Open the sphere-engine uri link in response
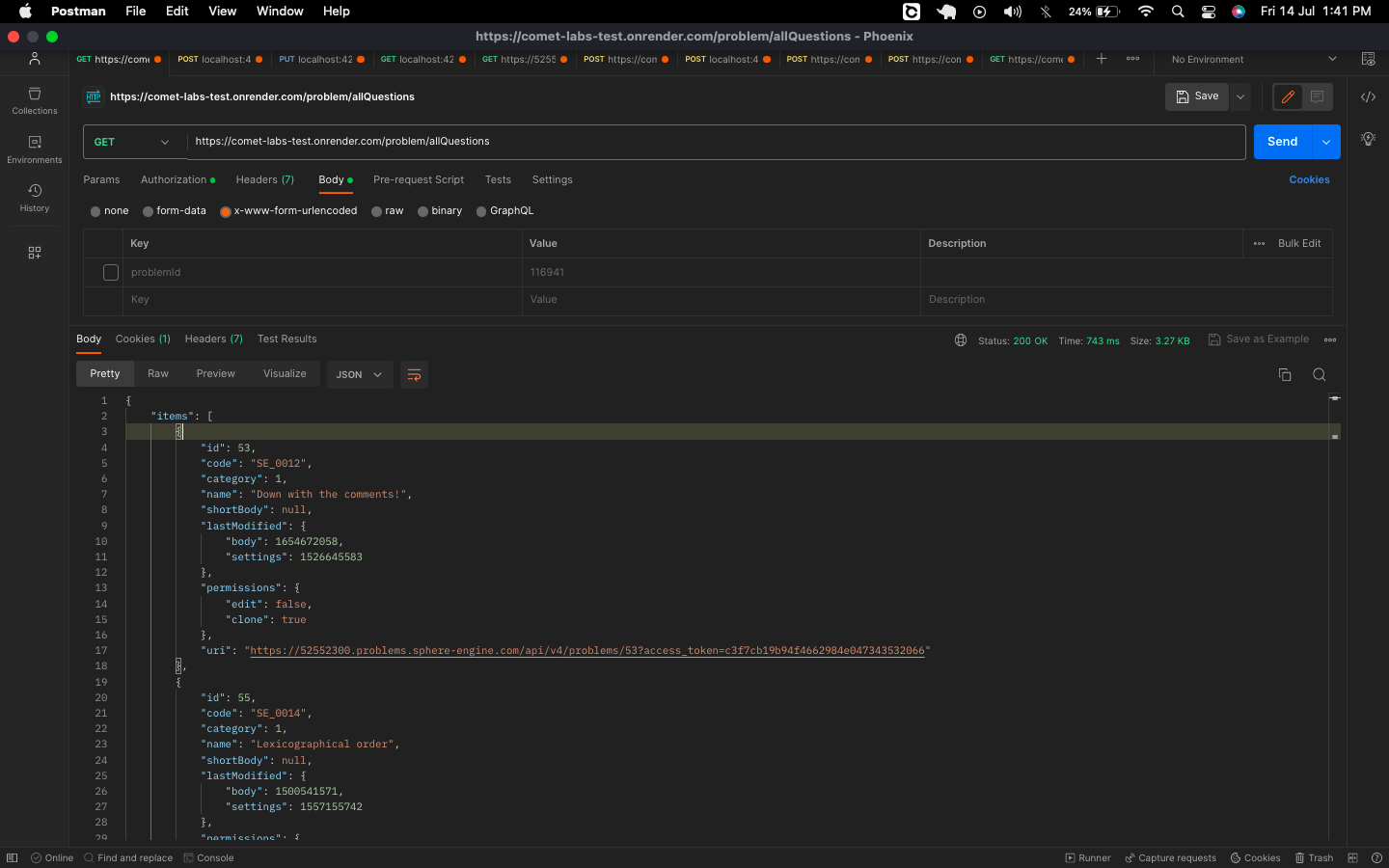The height and width of the screenshot is (868, 1389). [586, 651]
